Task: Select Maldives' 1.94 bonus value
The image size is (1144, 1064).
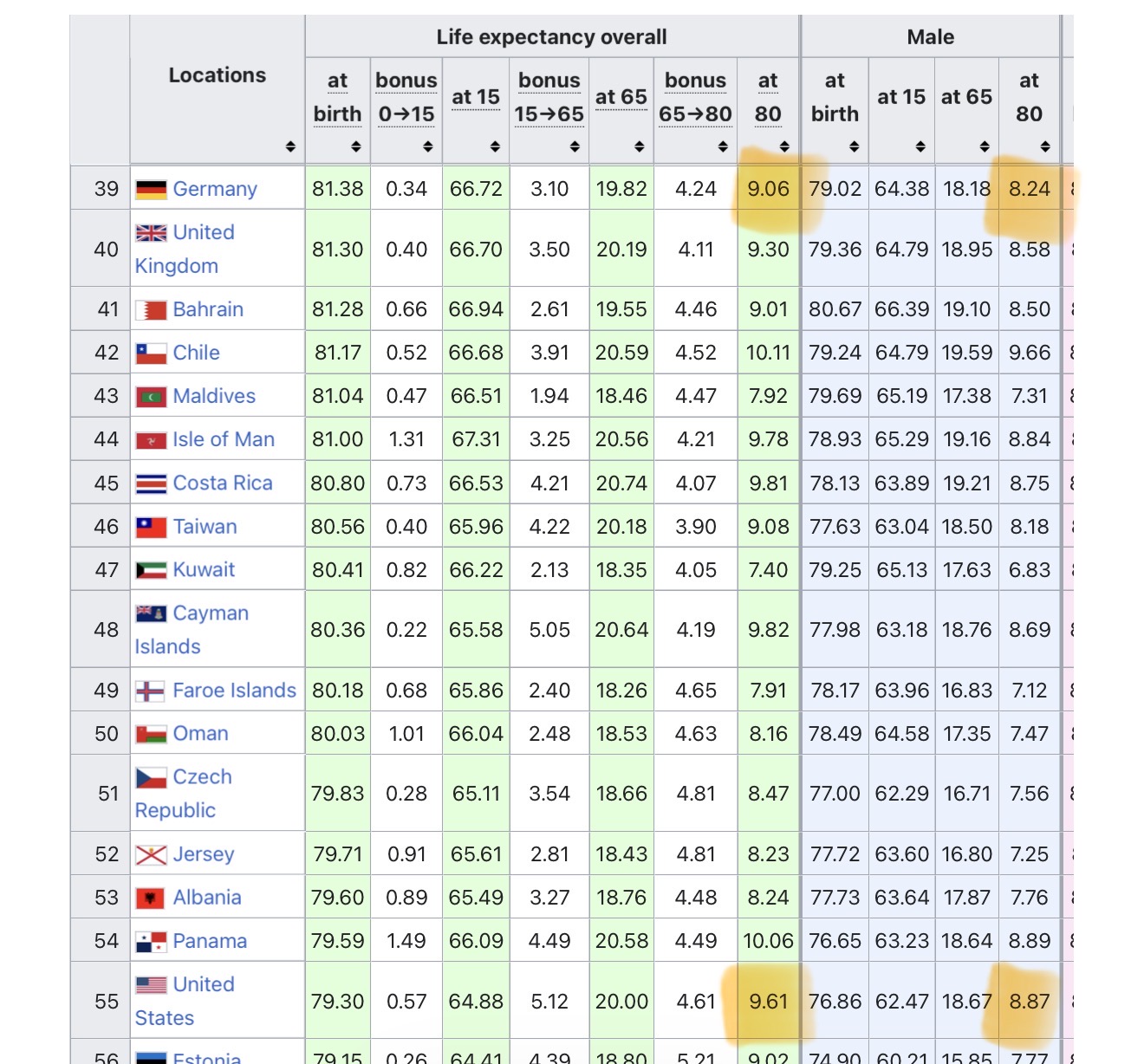Action: (549, 396)
